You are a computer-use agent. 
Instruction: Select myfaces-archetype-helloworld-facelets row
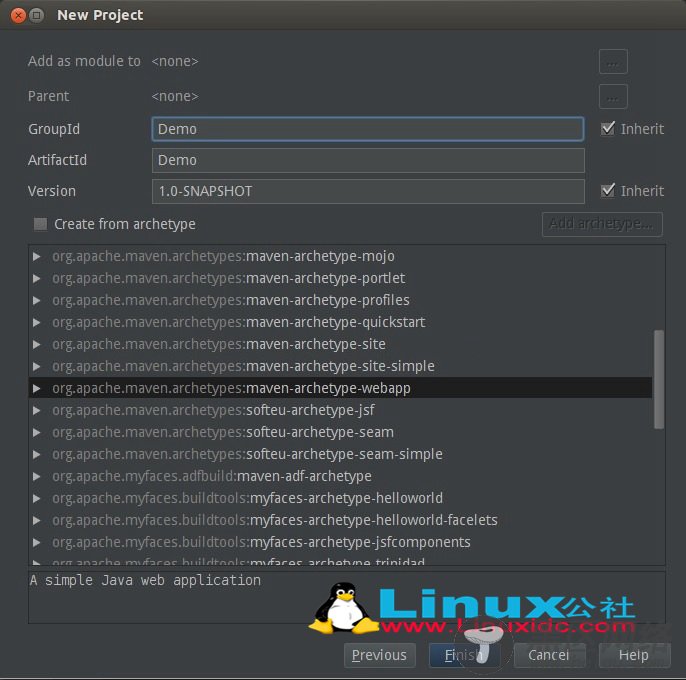tap(341, 520)
